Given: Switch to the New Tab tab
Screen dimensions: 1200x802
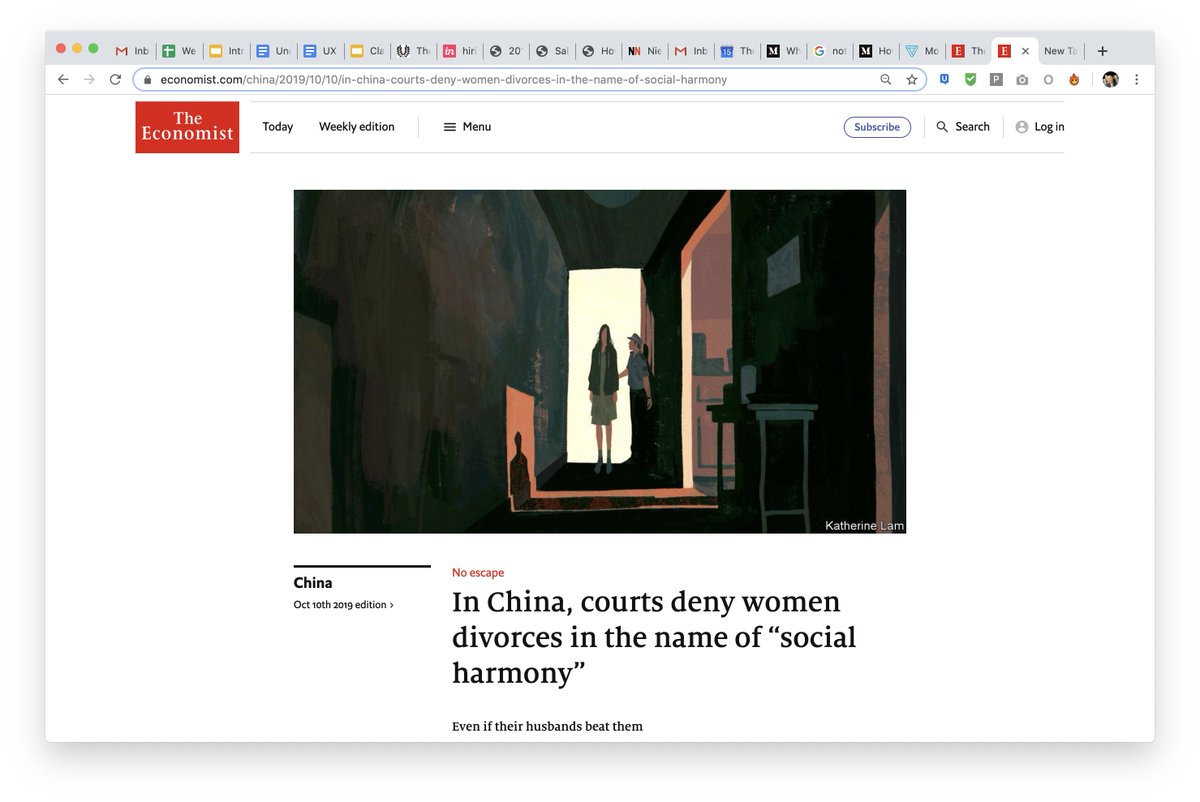Looking at the screenshot, I should point(1061,51).
